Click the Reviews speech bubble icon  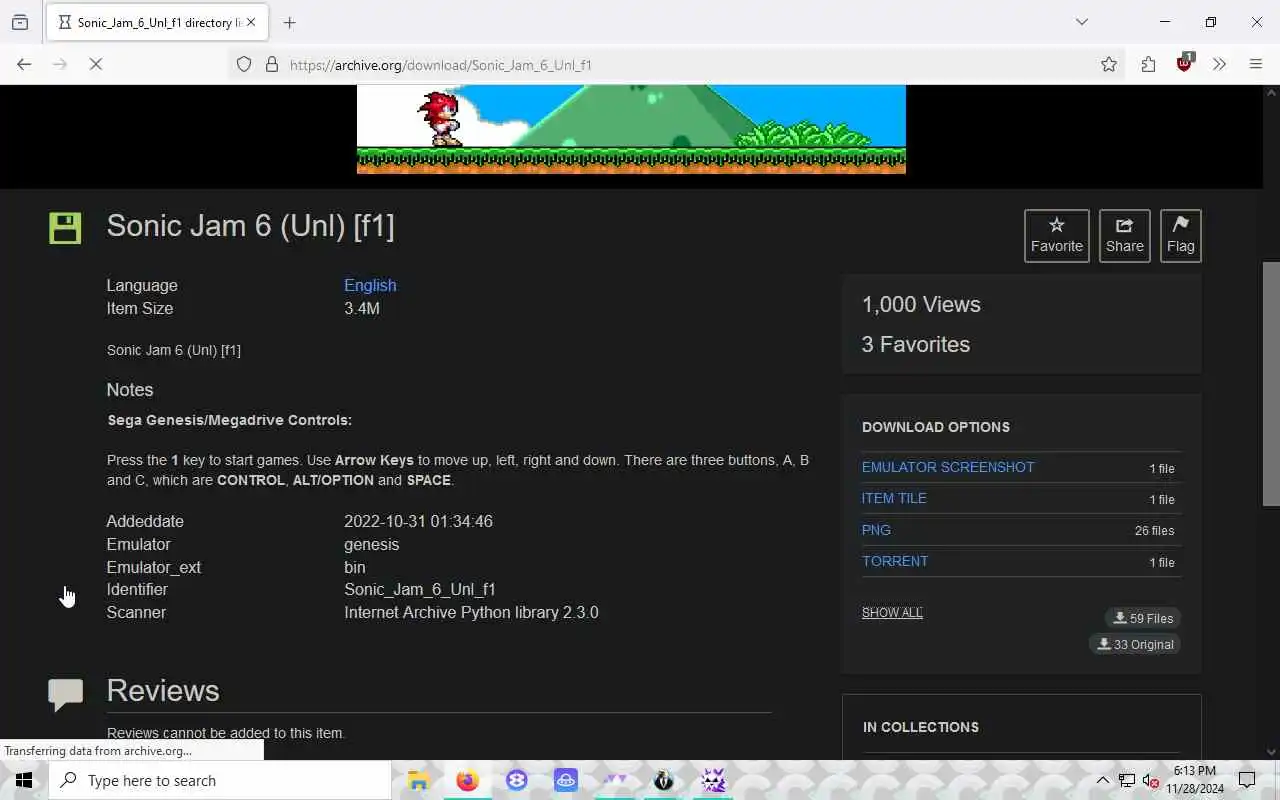[65, 694]
